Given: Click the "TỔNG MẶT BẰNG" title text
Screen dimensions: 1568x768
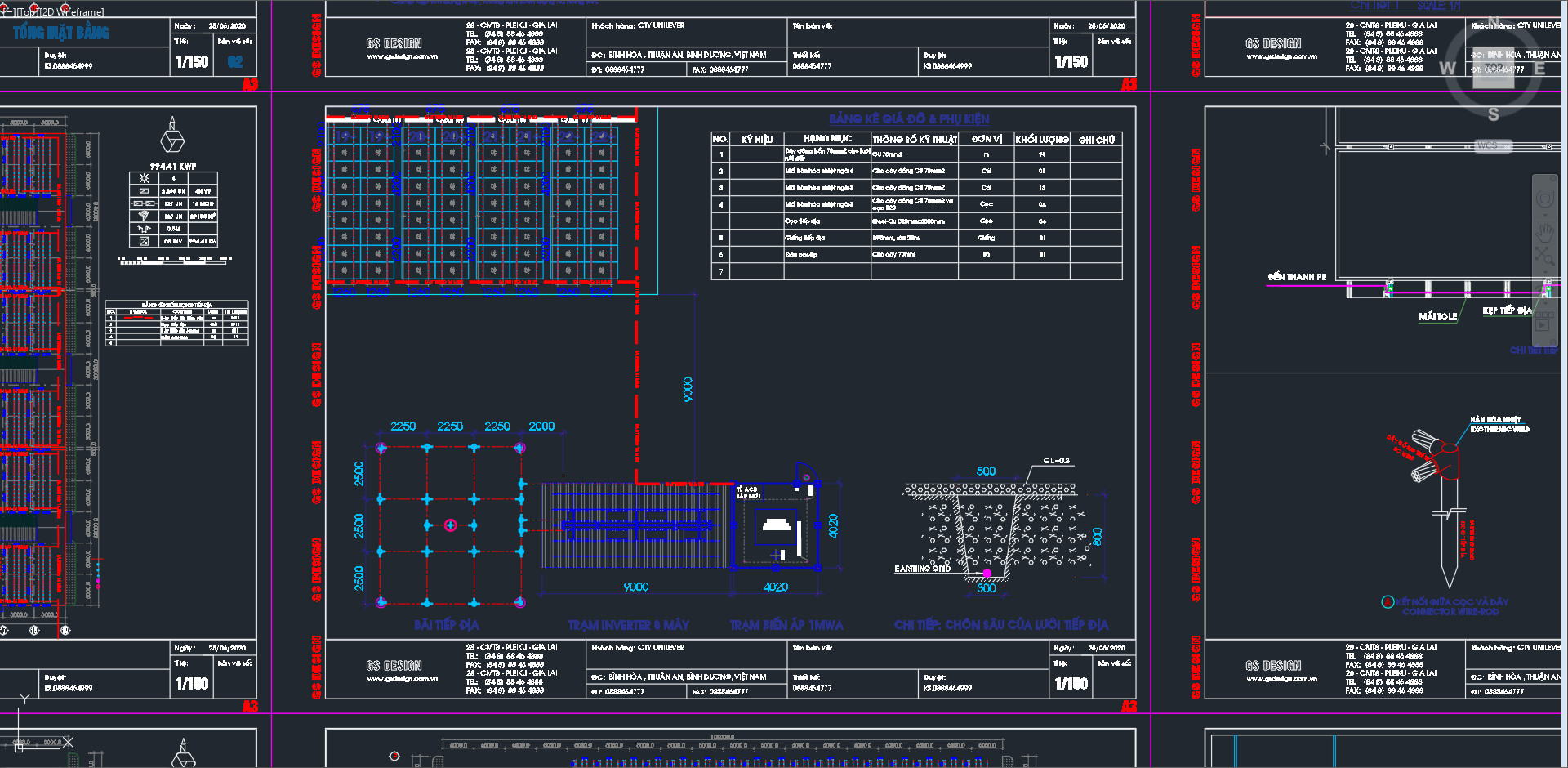Looking at the screenshot, I should tap(60, 33).
